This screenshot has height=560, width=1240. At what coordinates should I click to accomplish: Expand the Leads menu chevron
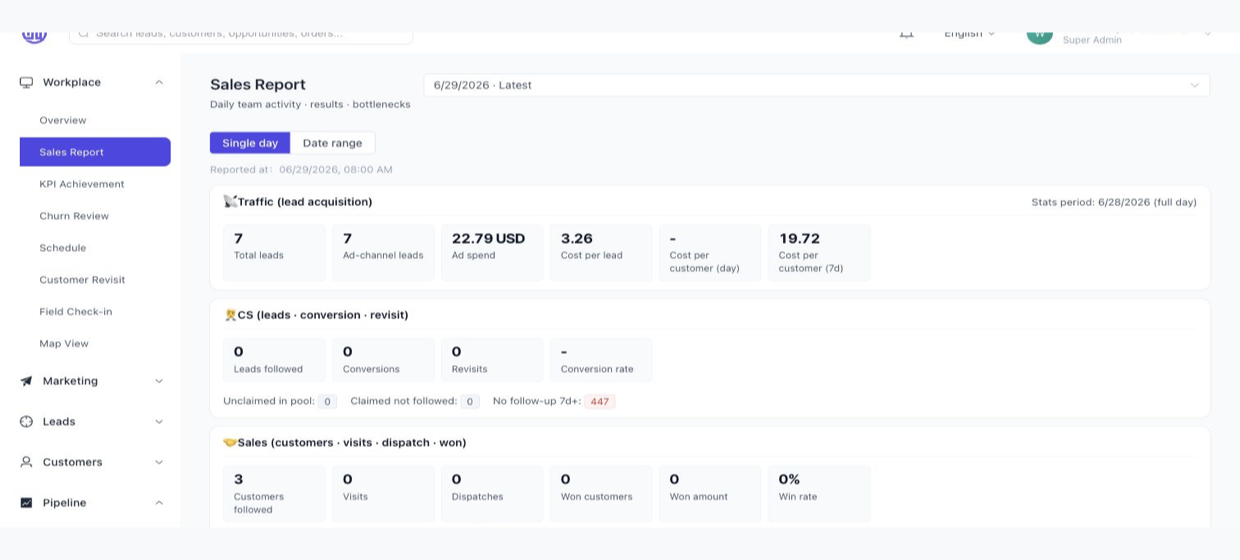point(159,422)
